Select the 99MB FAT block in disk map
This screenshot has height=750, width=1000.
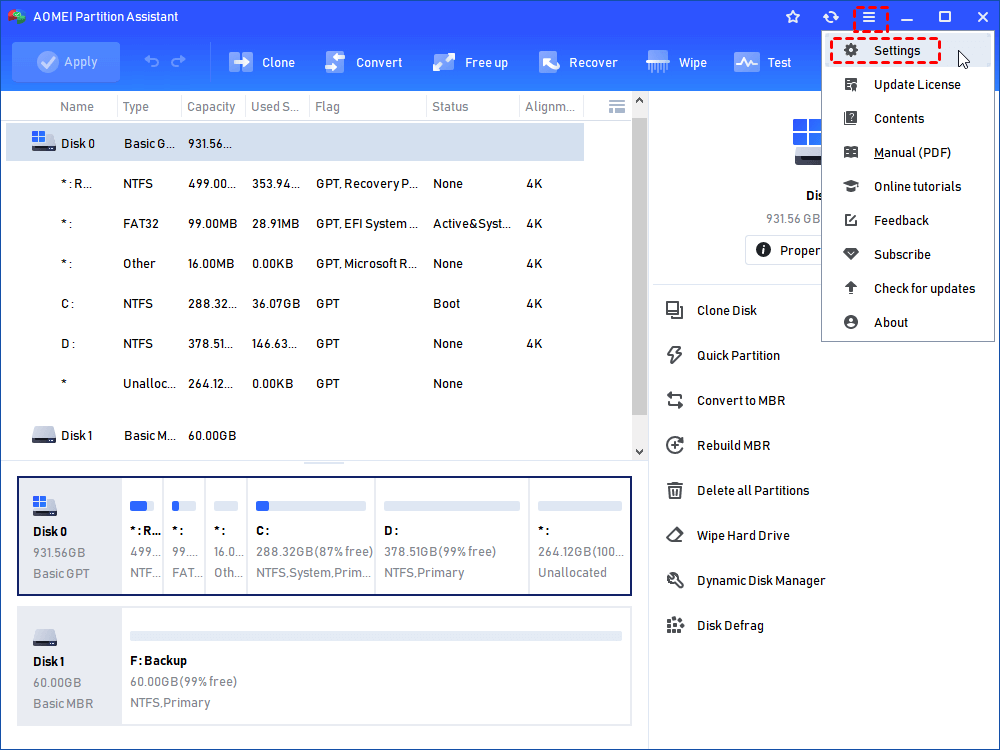pos(185,536)
